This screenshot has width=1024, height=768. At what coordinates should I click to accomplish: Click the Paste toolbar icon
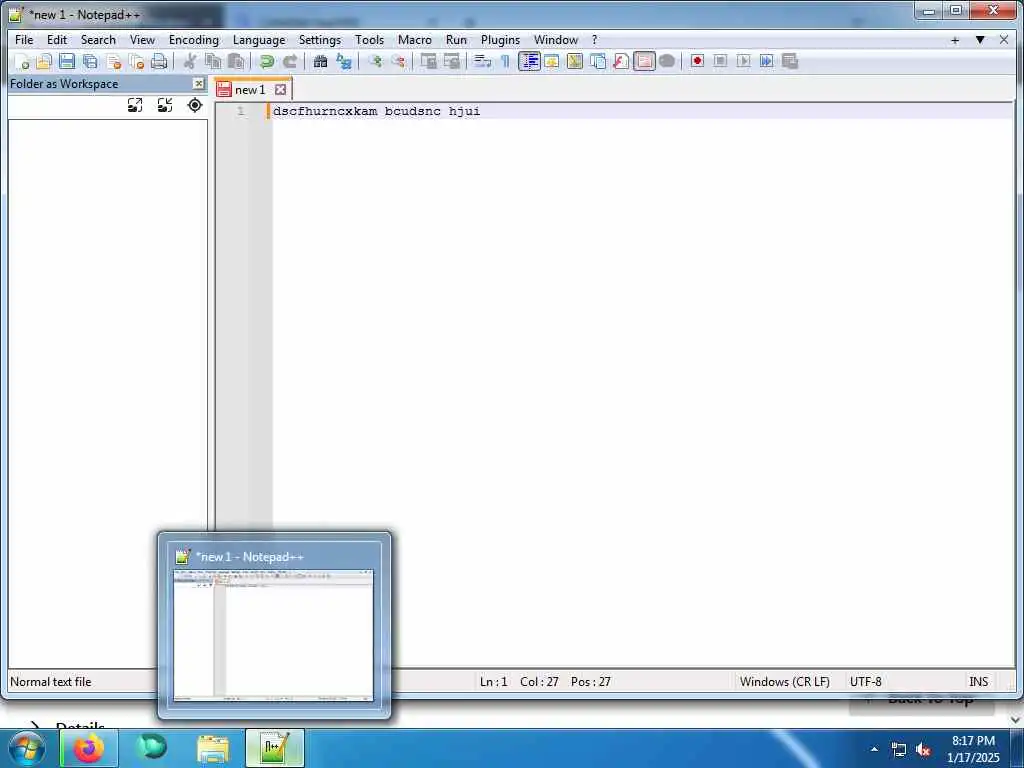[x=236, y=61]
